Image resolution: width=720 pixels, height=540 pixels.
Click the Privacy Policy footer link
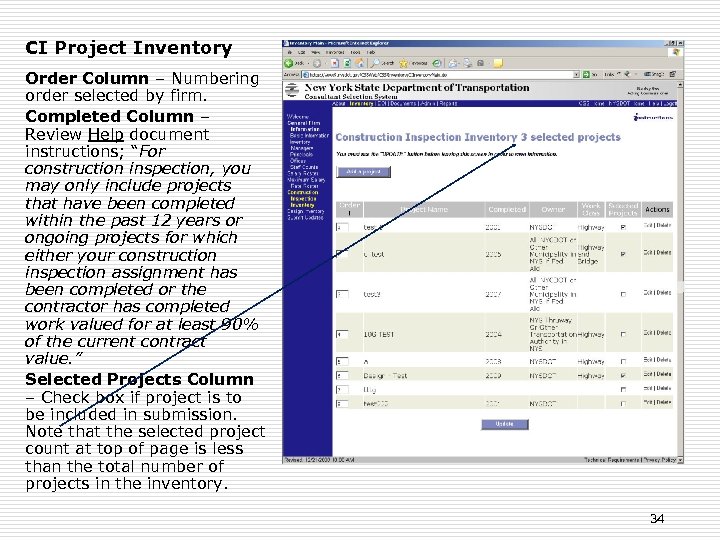tap(659, 460)
